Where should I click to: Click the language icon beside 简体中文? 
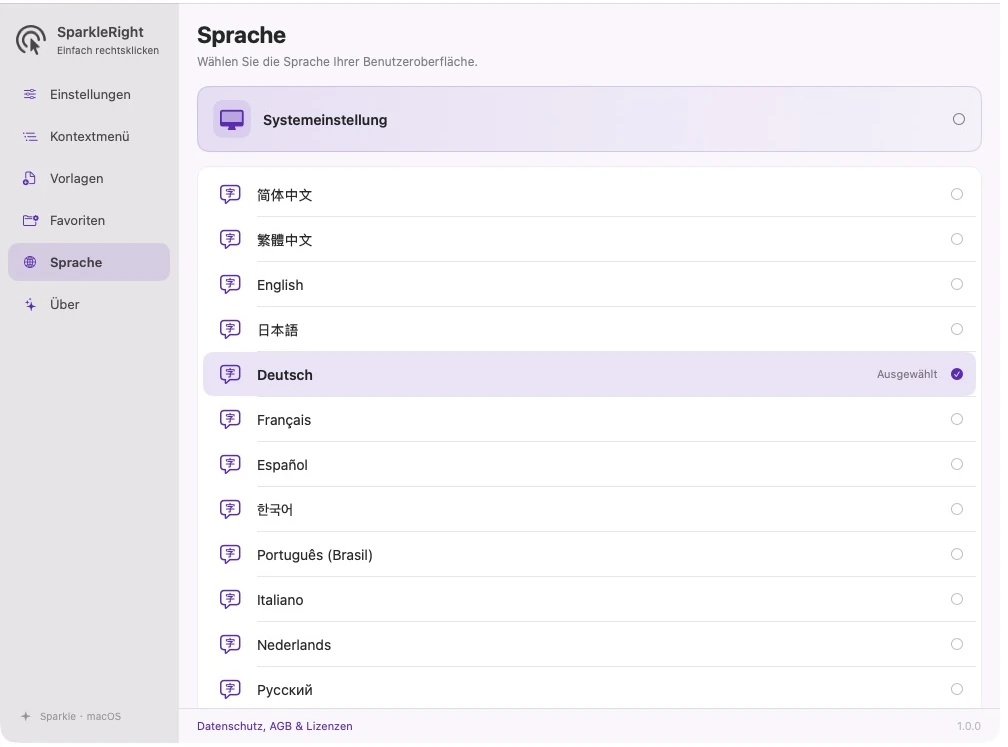[230, 194]
